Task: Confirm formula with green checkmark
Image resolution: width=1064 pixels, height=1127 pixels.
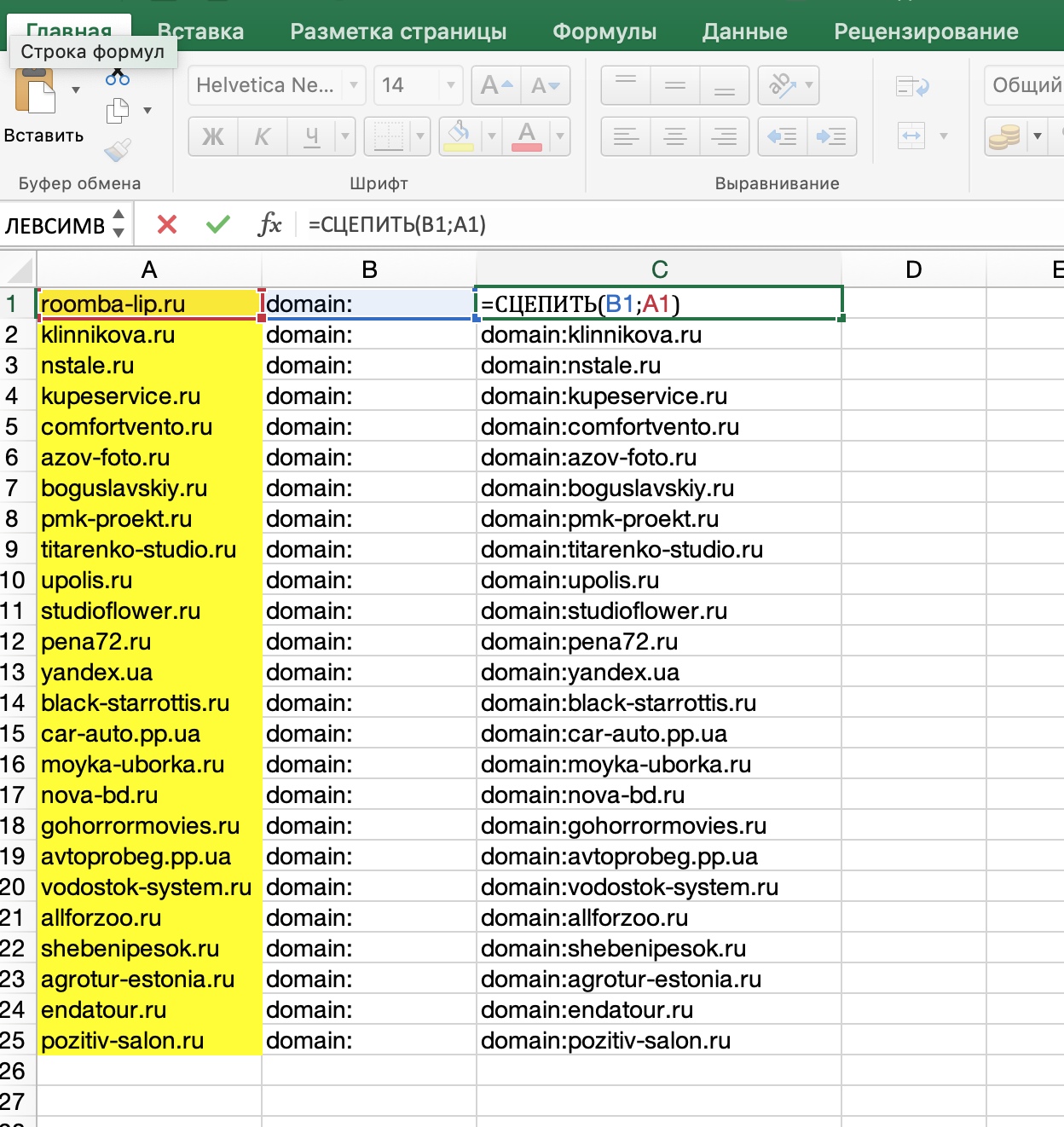Action: [x=218, y=224]
